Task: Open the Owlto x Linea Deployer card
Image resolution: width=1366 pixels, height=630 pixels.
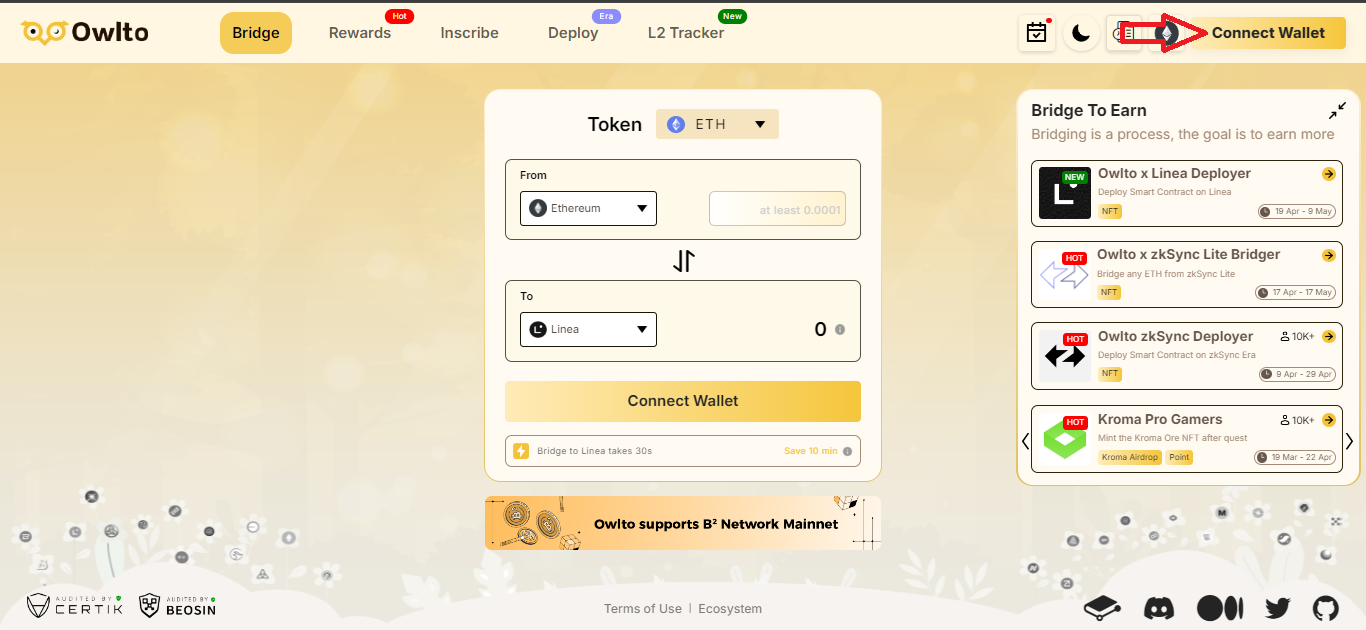Action: tap(1187, 193)
